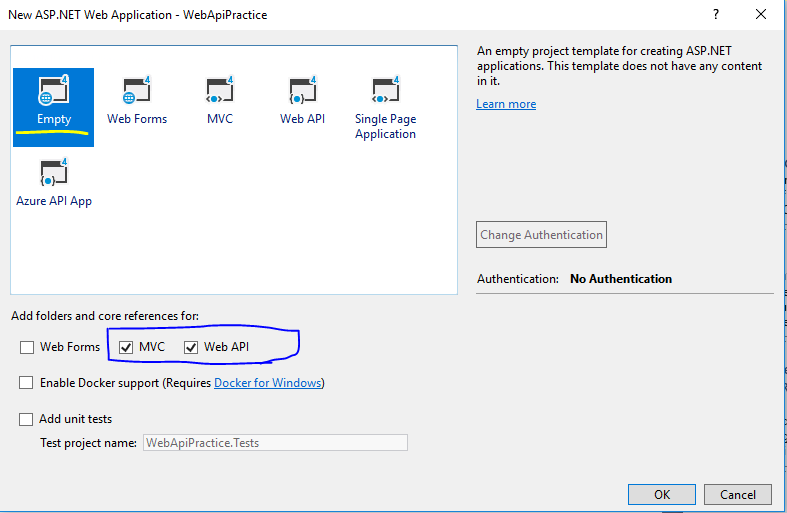The image size is (787, 513).
Task: Click the 'Test project name:' label
Action: (x=88, y=443)
